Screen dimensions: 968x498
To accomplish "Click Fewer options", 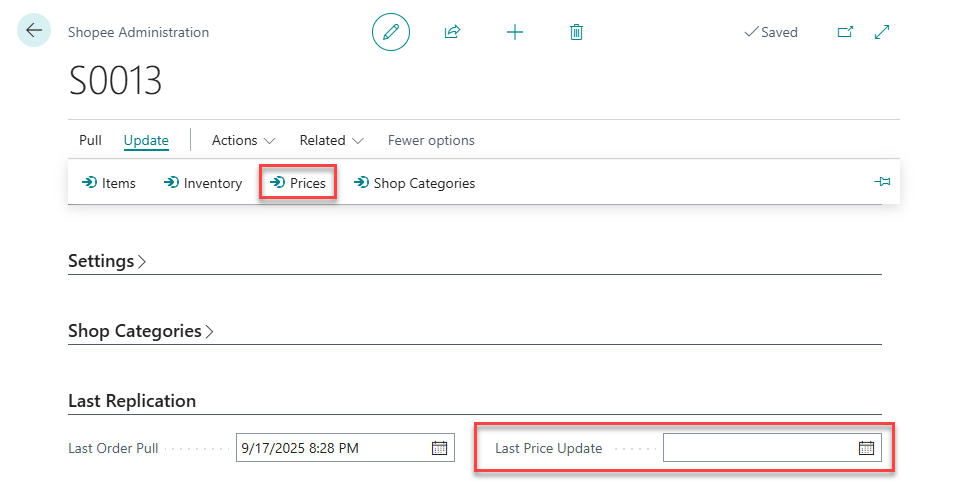I will click(431, 141).
